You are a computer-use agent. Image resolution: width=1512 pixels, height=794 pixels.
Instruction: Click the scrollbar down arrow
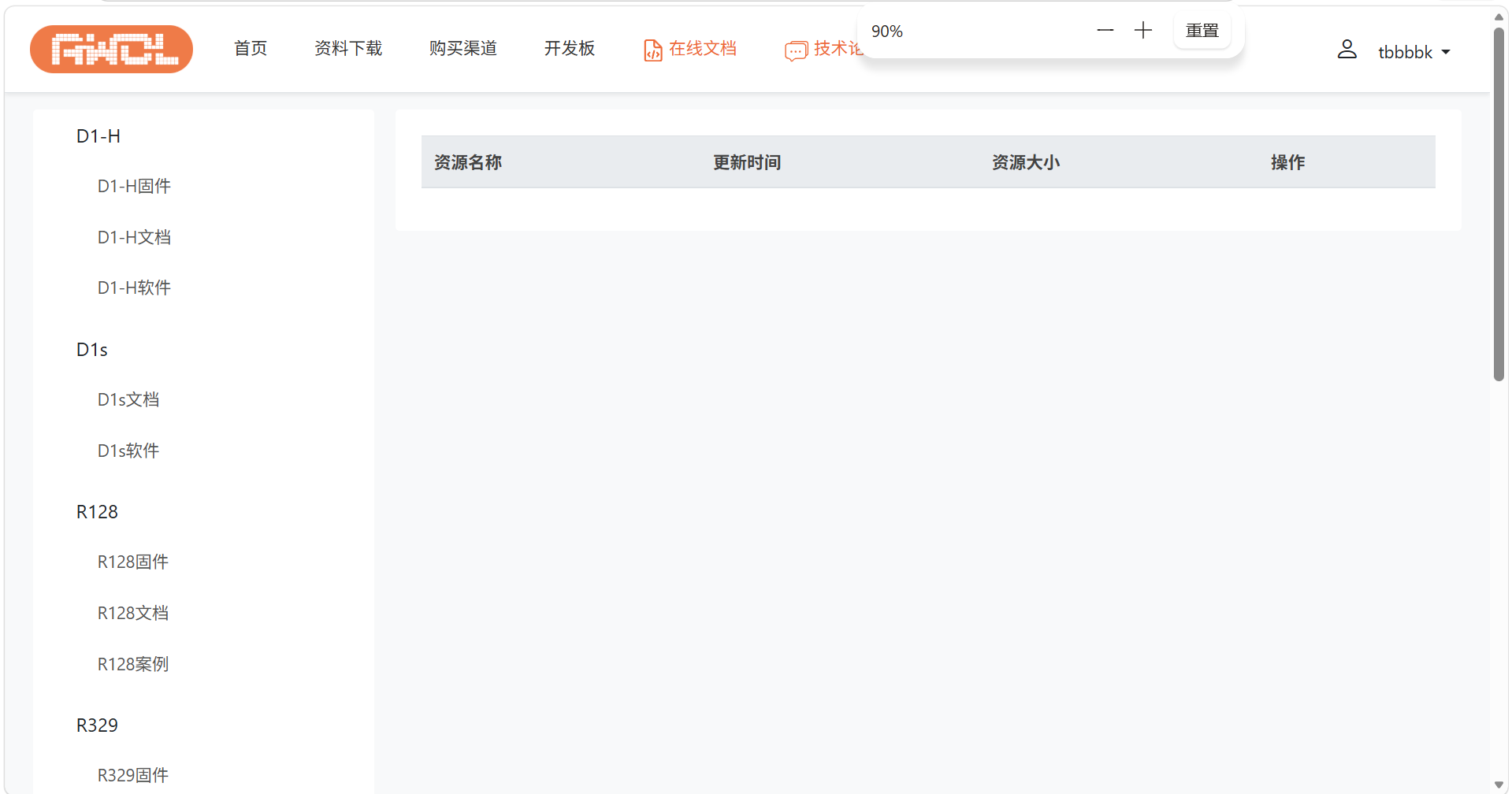(1498, 783)
